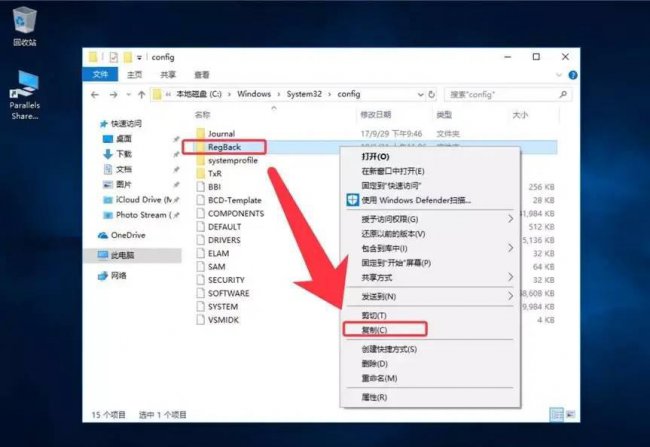The width and height of the screenshot is (650, 447).
Task: Choose 在新窗口中打开(E) in context menu
Action: click(430, 171)
